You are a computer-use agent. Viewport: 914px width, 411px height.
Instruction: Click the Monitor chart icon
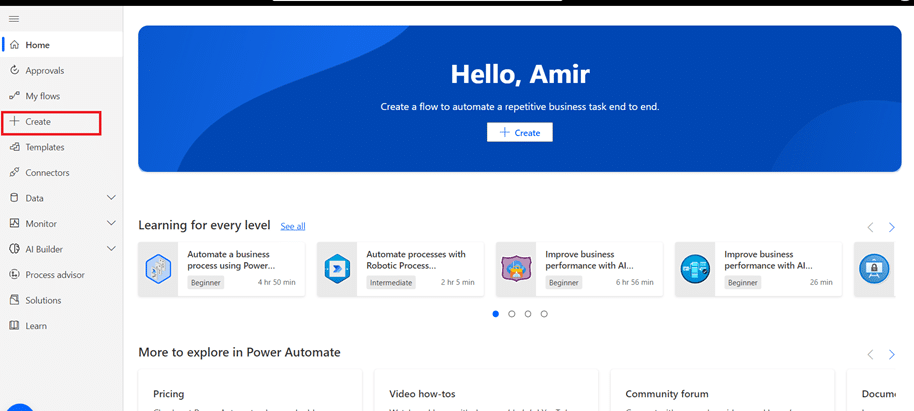(x=15, y=223)
